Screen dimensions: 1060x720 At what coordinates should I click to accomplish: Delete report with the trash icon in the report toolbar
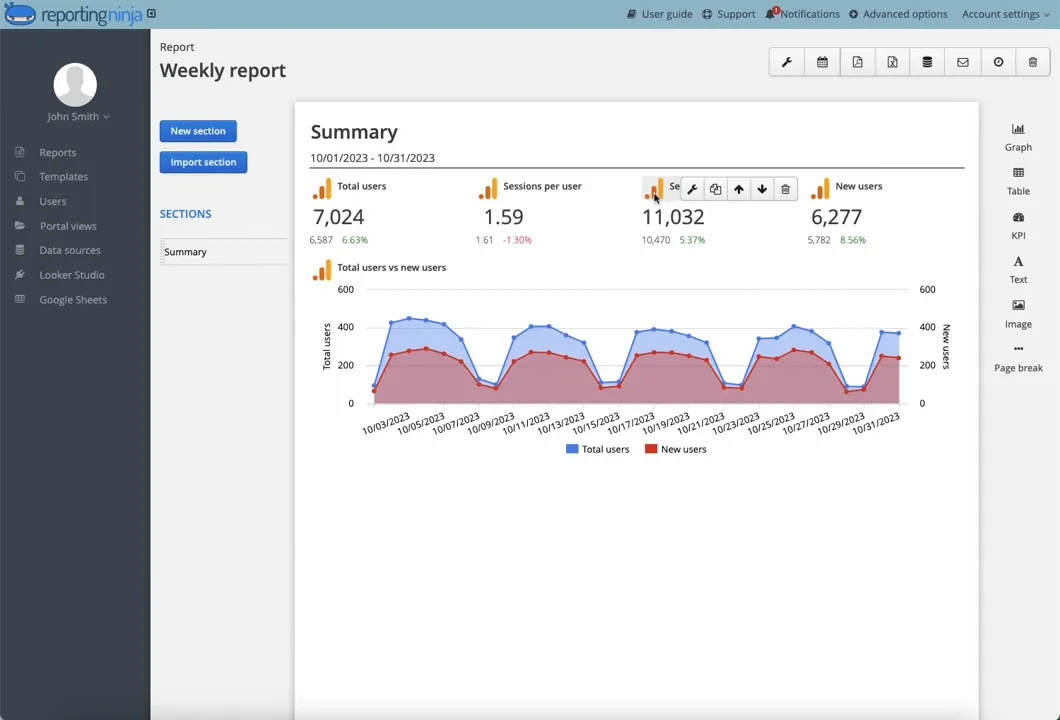point(1033,62)
